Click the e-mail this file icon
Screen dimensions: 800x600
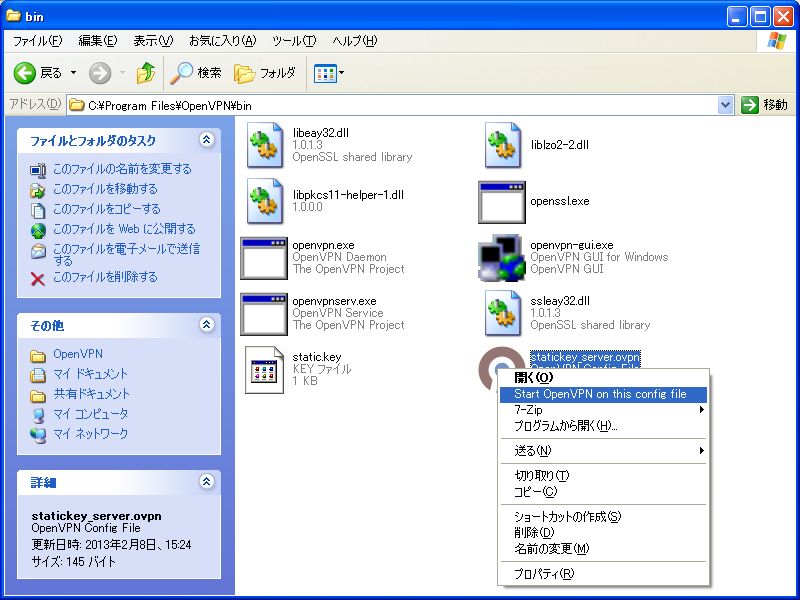(38, 251)
